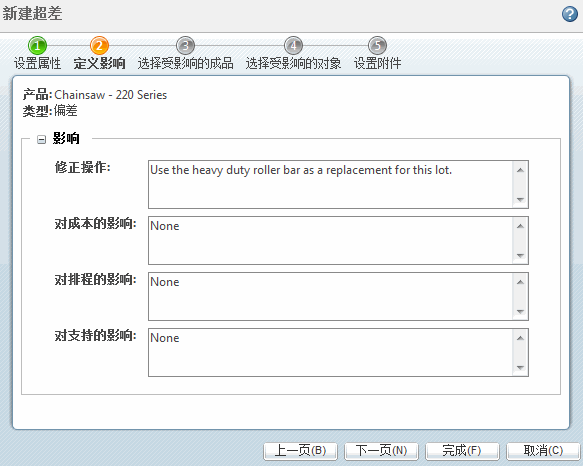Click 对支持的影响 scrollbar down arrow

(520, 367)
